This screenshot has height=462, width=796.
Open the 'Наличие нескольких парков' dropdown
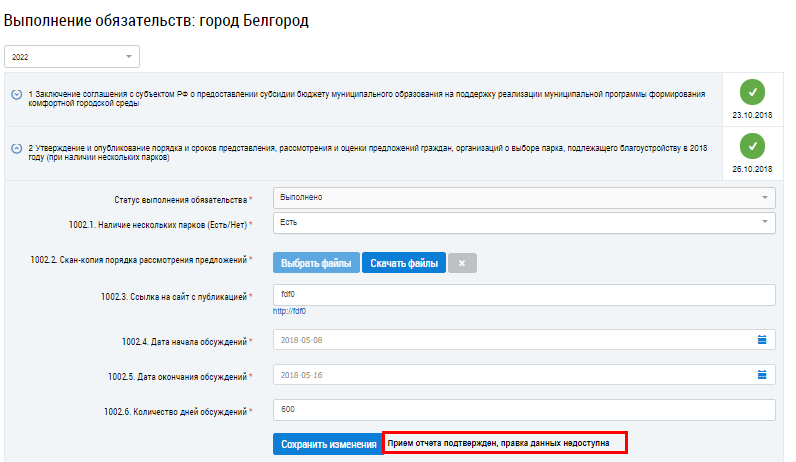524,221
